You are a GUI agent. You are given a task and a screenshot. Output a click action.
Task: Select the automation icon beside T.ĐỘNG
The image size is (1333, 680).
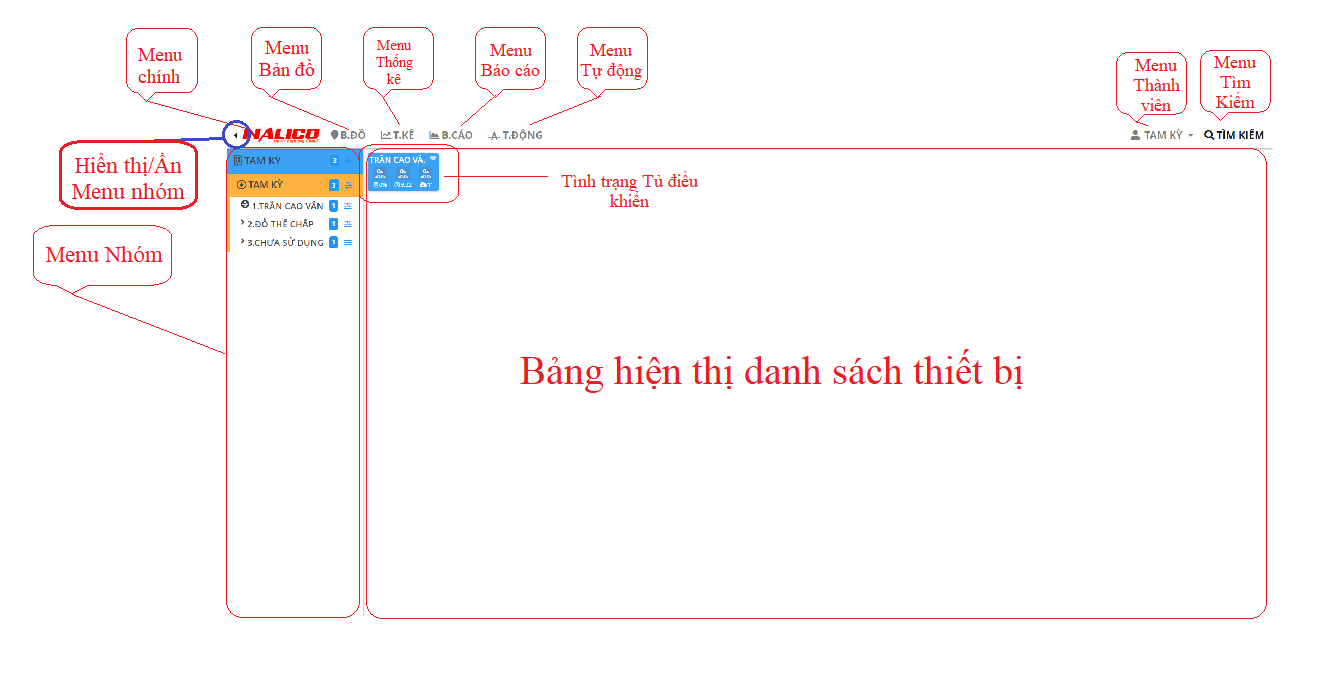[x=493, y=136]
